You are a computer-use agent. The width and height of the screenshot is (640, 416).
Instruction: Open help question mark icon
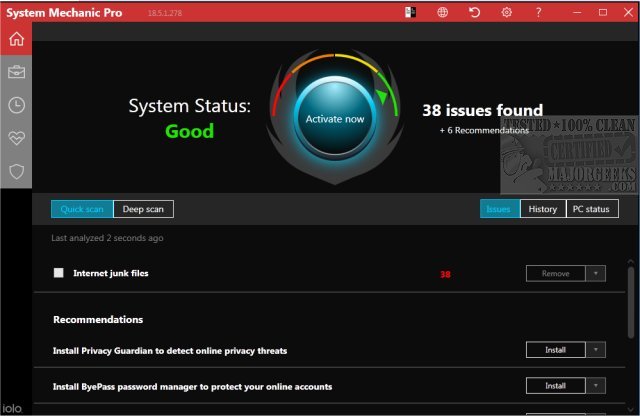click(x=538, y=12)
